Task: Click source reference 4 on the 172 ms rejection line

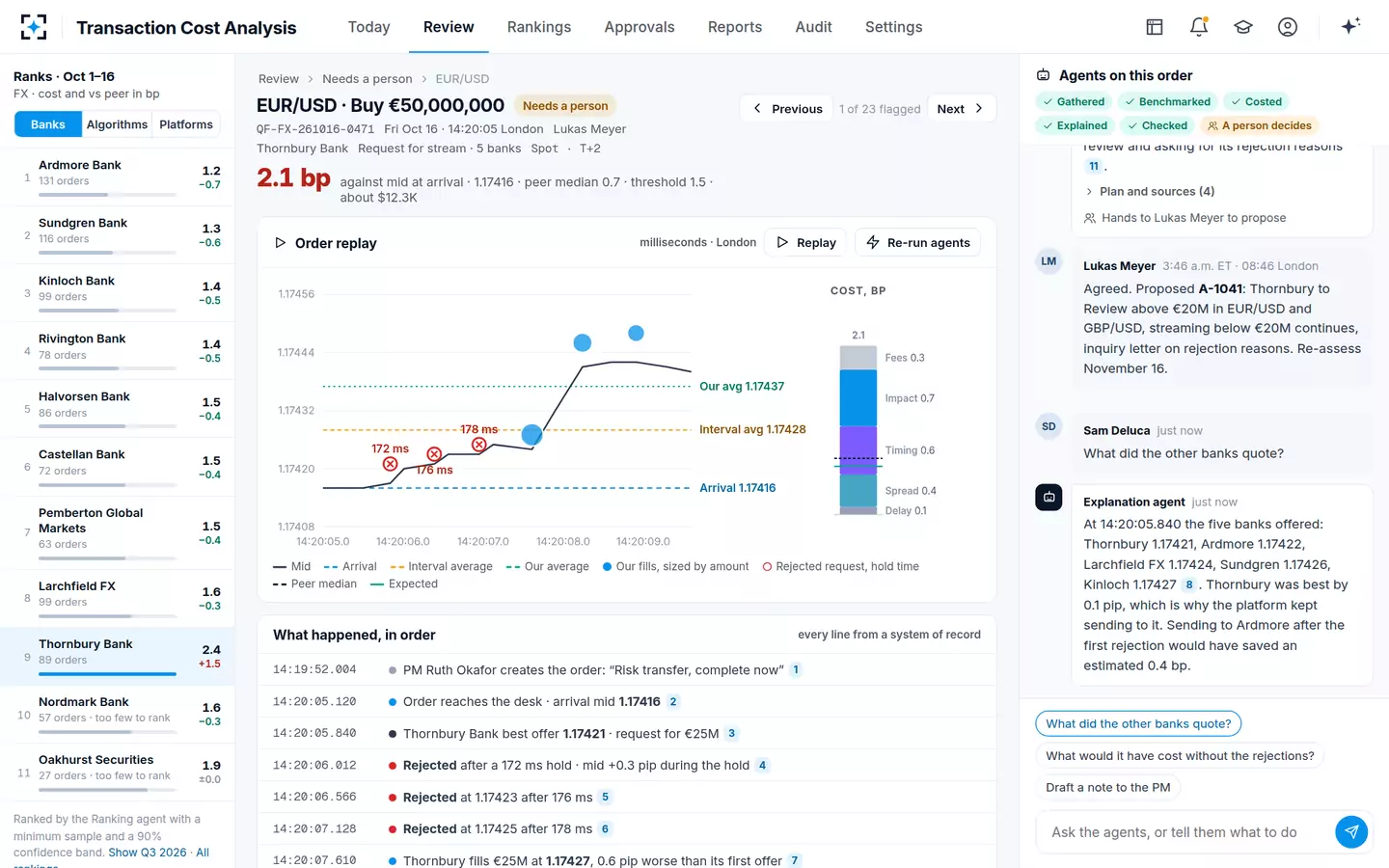Action: pos(762,765)
